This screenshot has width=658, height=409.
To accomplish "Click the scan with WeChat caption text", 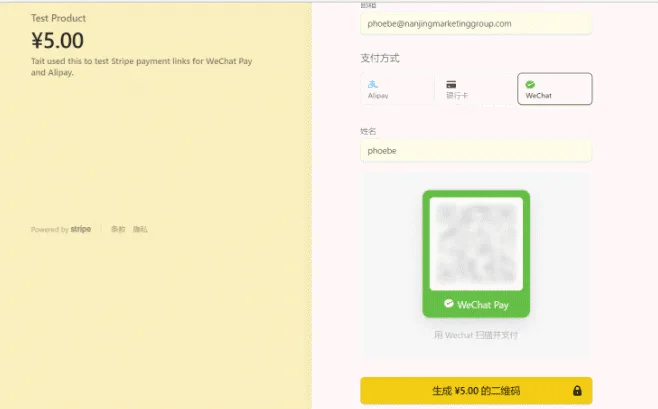I will (x=476, y=335).
